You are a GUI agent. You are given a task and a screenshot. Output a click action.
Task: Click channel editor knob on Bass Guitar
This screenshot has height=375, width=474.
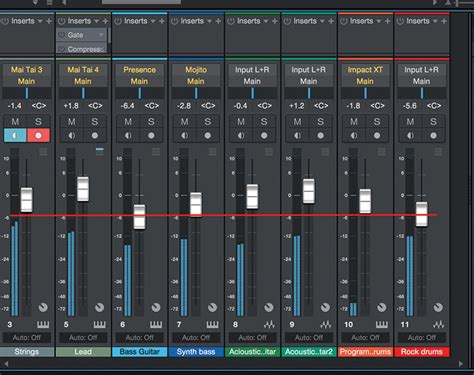coord(156,307)
